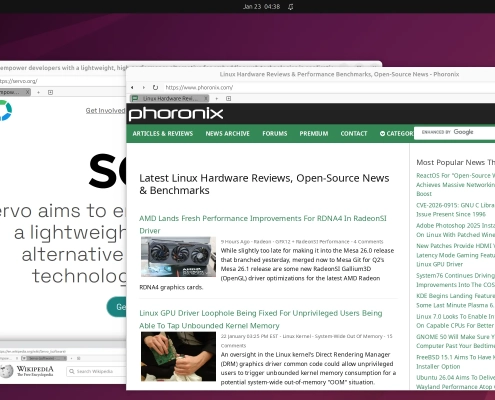Open the Contact page
The width and height of the screenshot is (495, 400).
pyautogui.click(x=354, y=133)
